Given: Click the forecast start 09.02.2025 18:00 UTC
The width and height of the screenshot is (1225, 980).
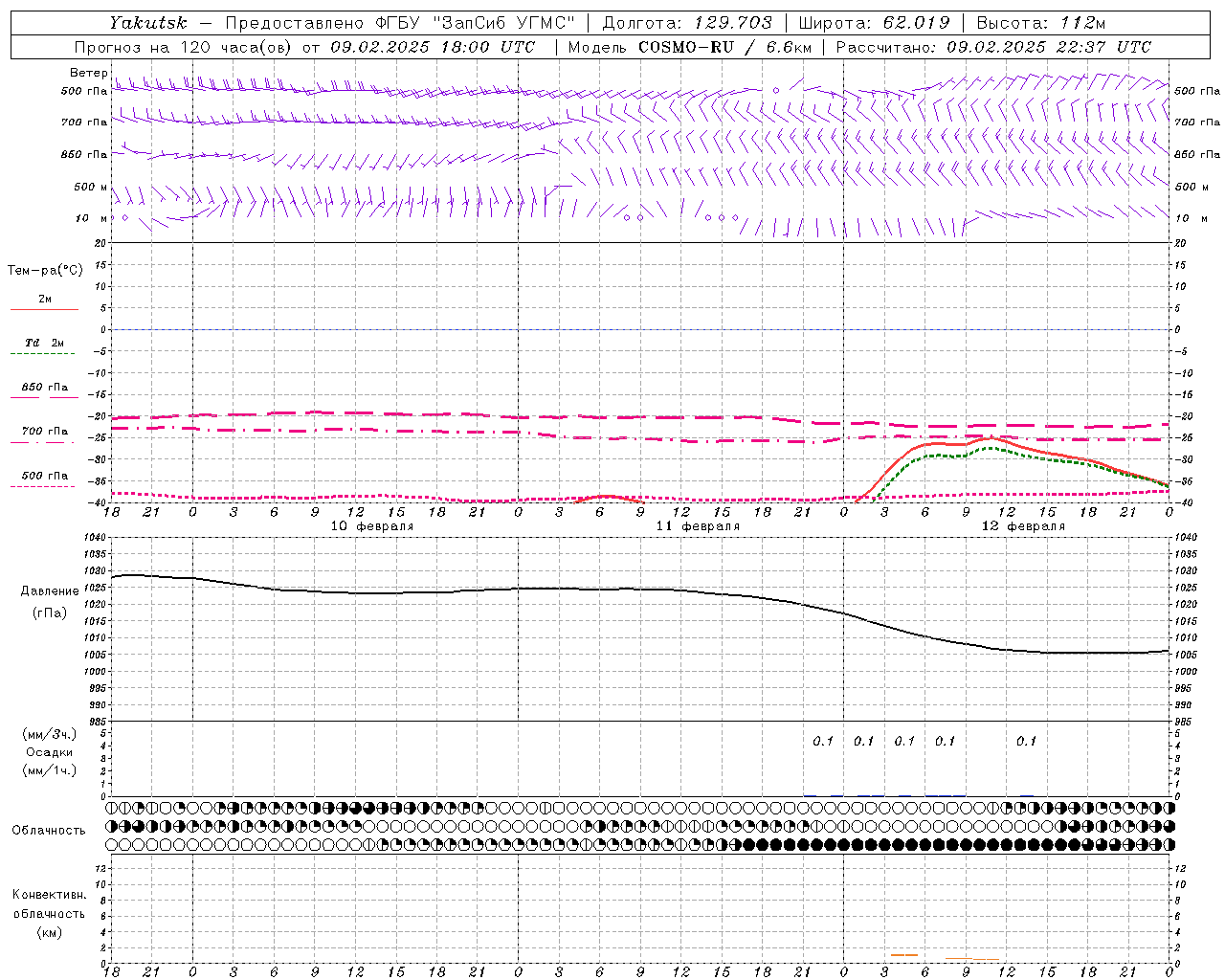Looking at the screenshot, I should click(433, 47).
